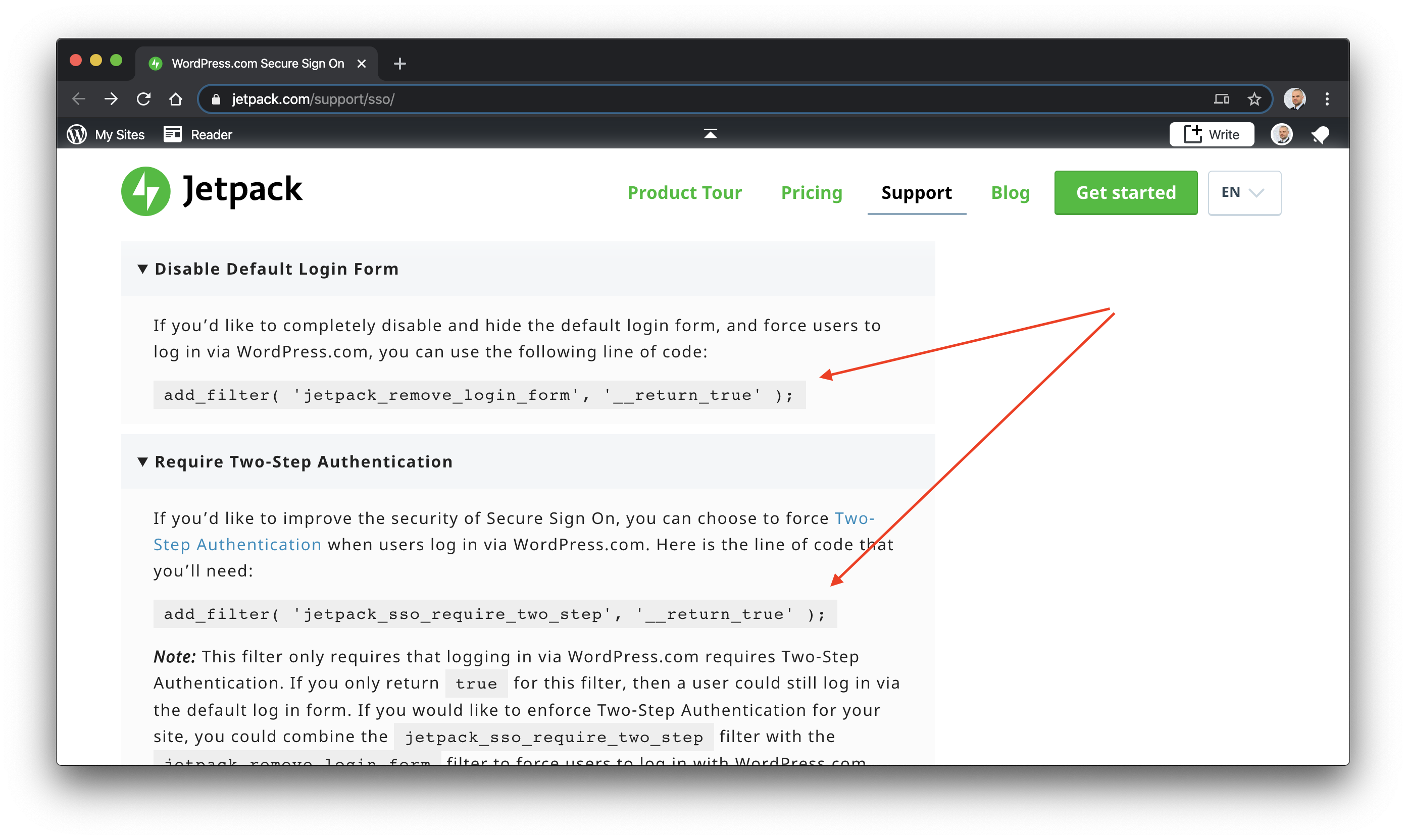Select the WordPress.com Secure Sign On browser tab
1406x840 pixels.
[256, 64]
